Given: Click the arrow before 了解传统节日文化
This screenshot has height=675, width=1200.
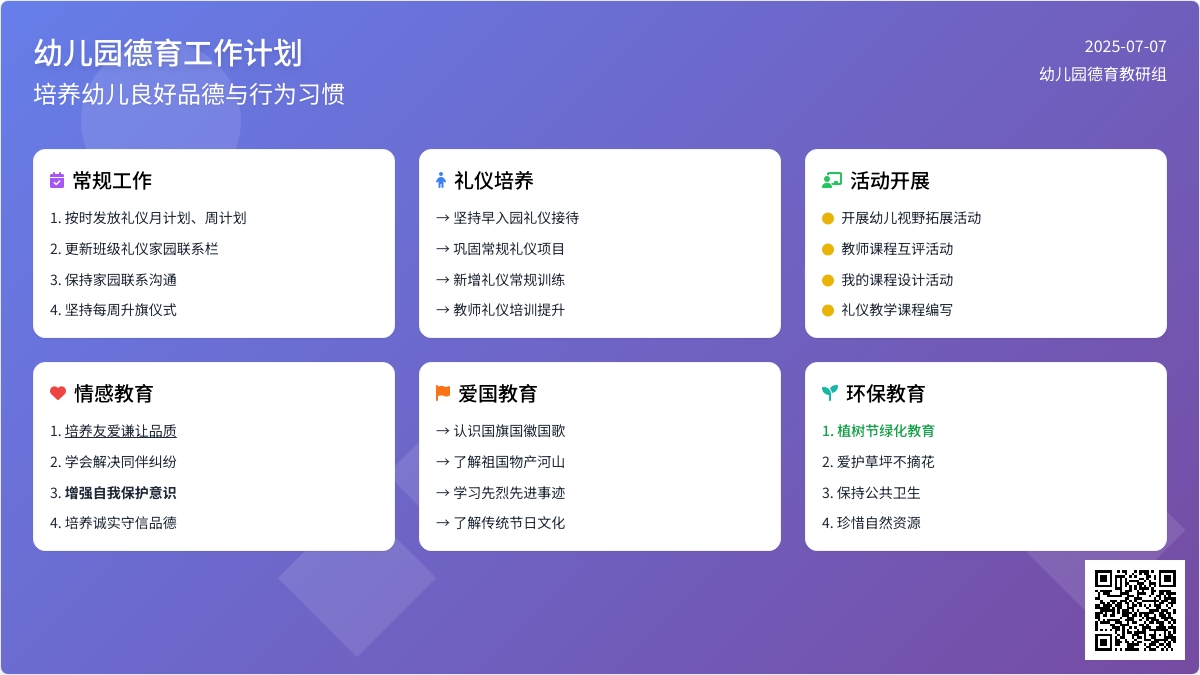Looking at the screenshot, I should pos(443,523).
